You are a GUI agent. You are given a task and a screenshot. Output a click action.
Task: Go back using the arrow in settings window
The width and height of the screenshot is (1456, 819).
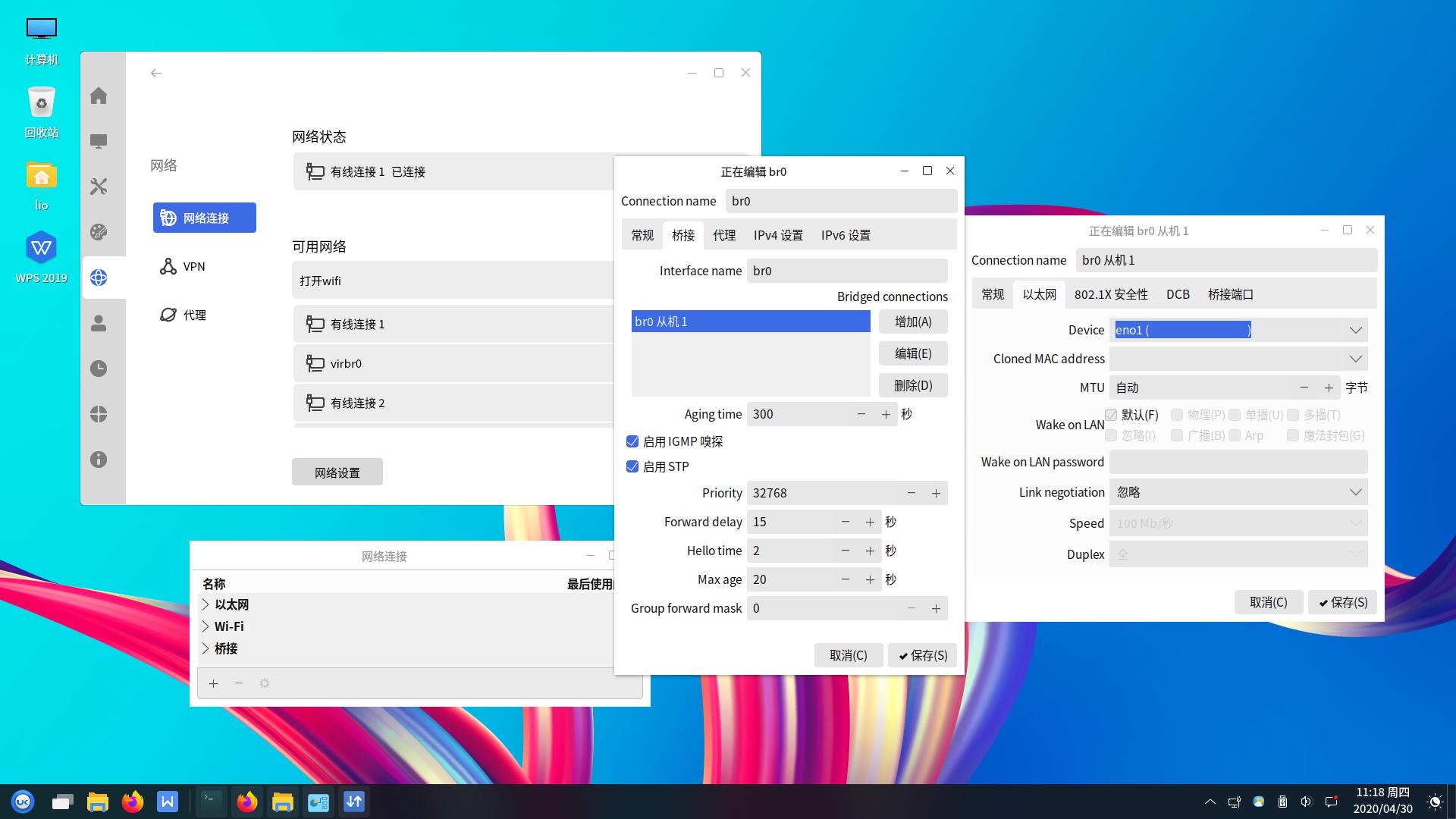pos(156,73)
